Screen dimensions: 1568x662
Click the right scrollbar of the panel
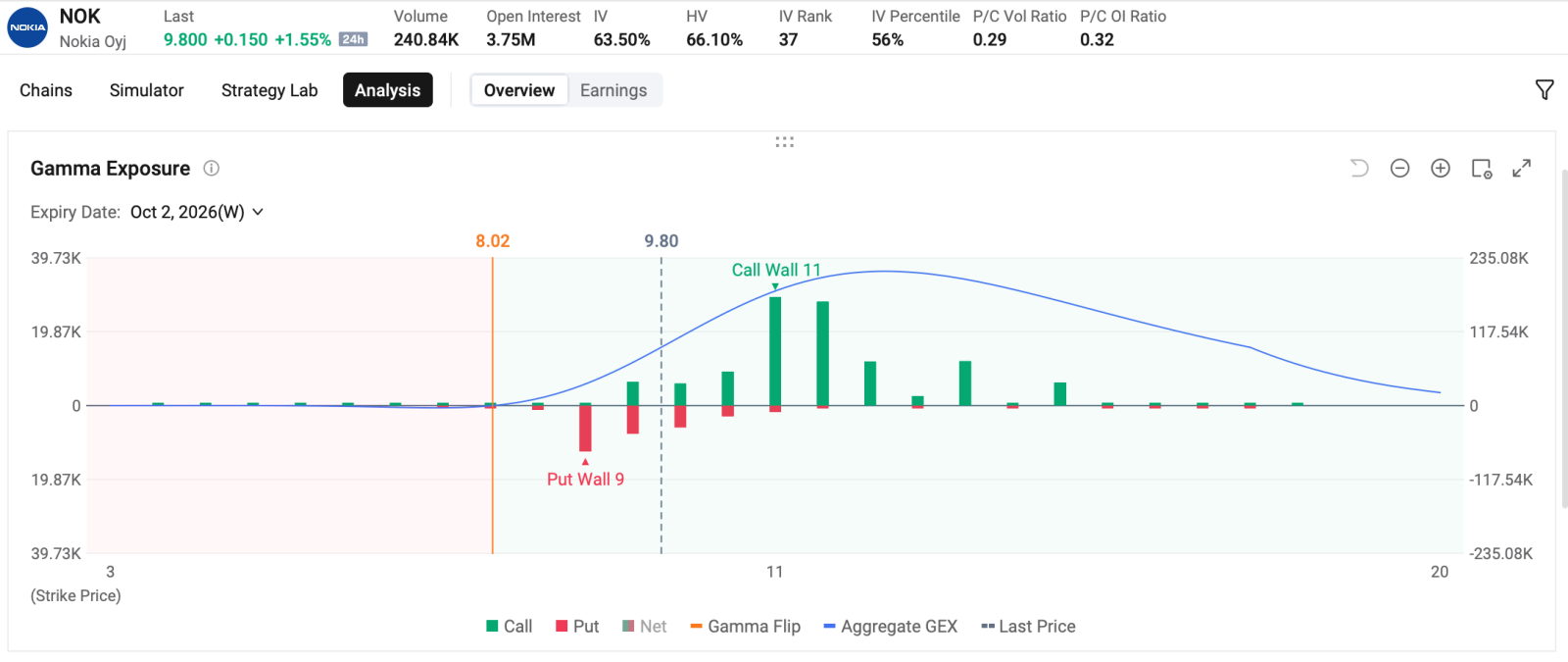point(1563,338)
